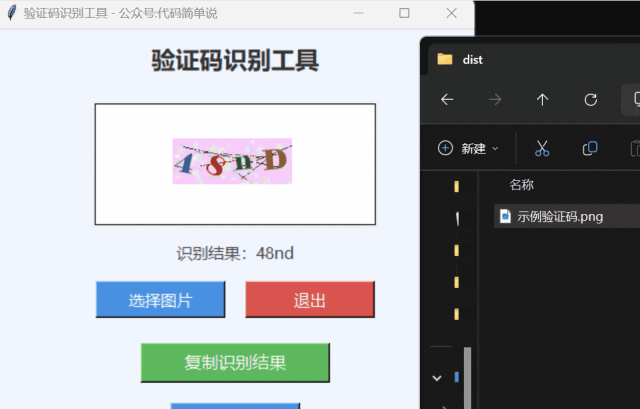This screenshot has width=640, height=409.
Task: Expand chevron in Explorer navigation pane
Action: 437,378
